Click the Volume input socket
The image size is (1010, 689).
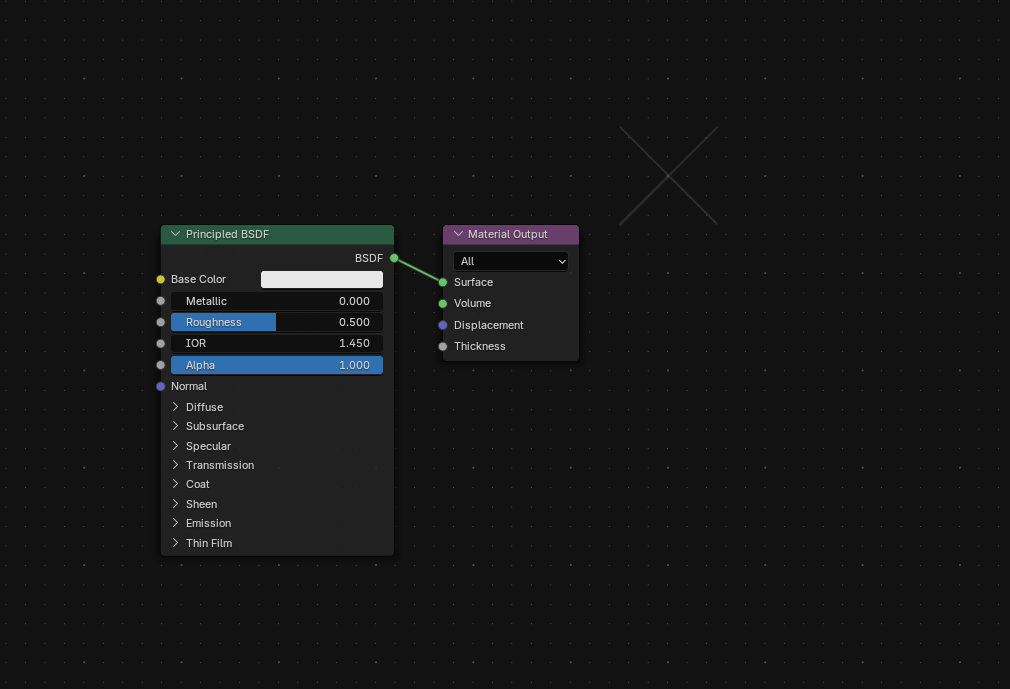point(443,303)
